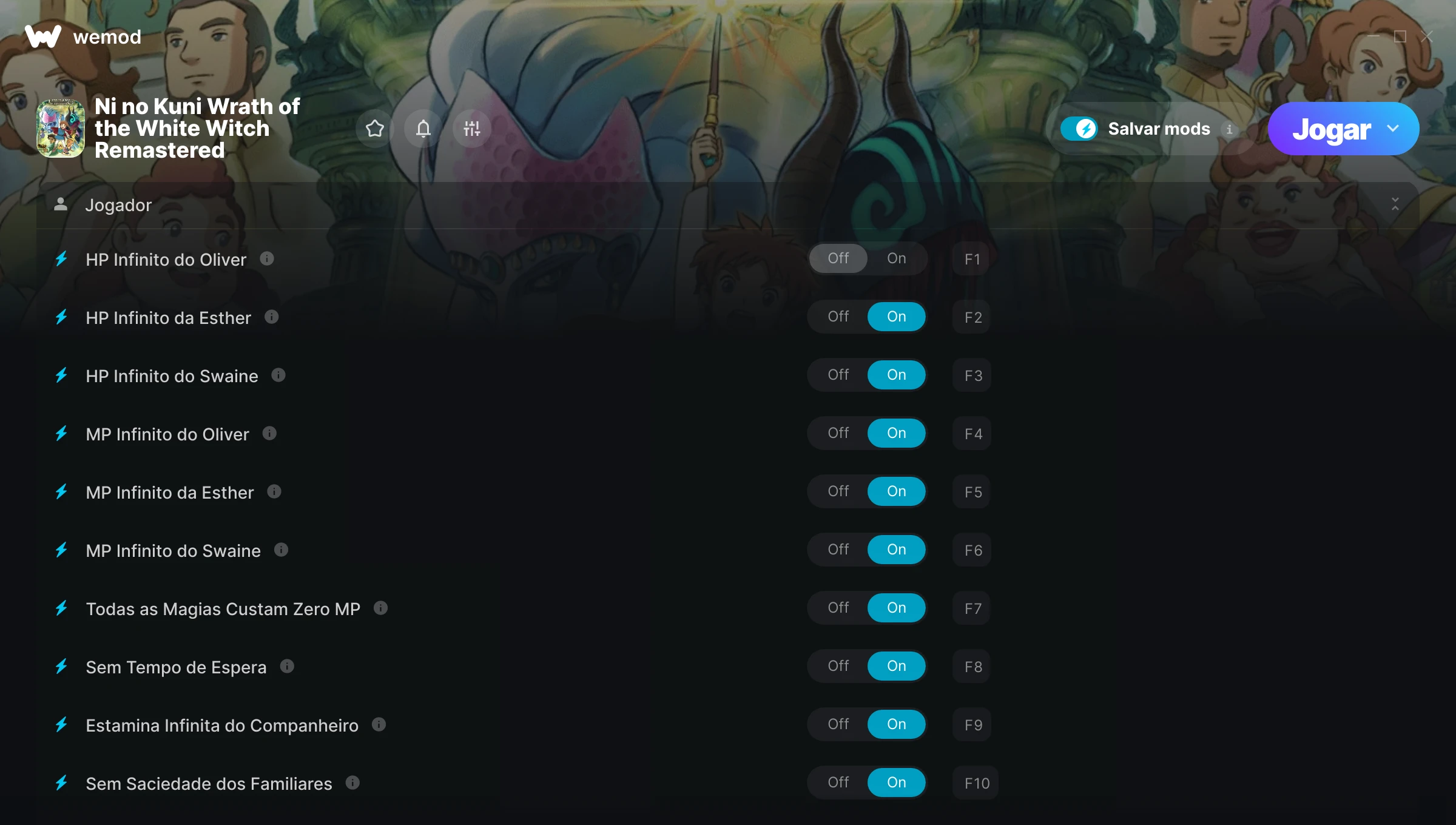Screen dimensions: 1456x825
Task: Open mod settings sliders icon
Action: point(472,129)
